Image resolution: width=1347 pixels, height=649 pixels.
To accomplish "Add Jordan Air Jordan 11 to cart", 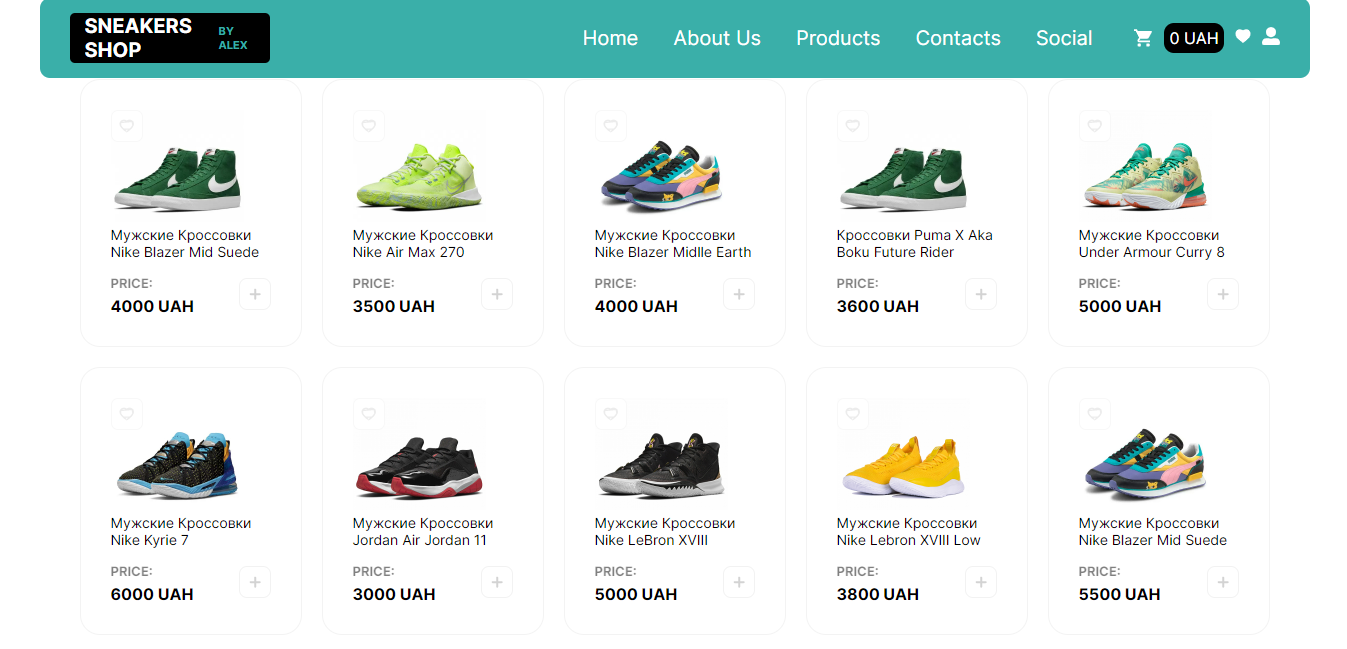I will coord(497,582).
